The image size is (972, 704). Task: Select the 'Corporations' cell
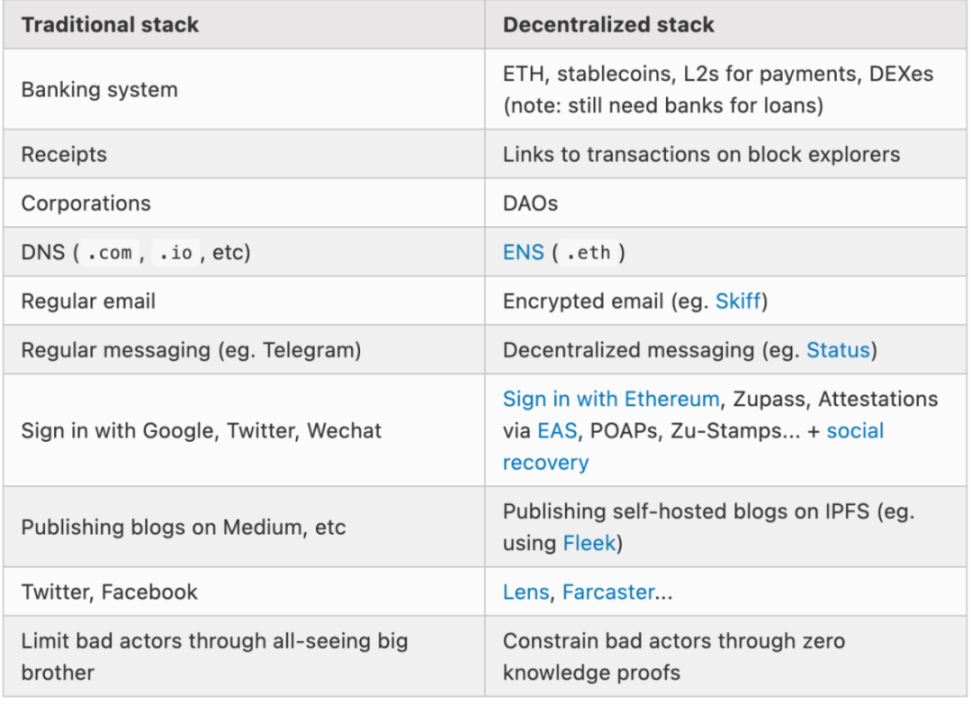pos(86,203)
